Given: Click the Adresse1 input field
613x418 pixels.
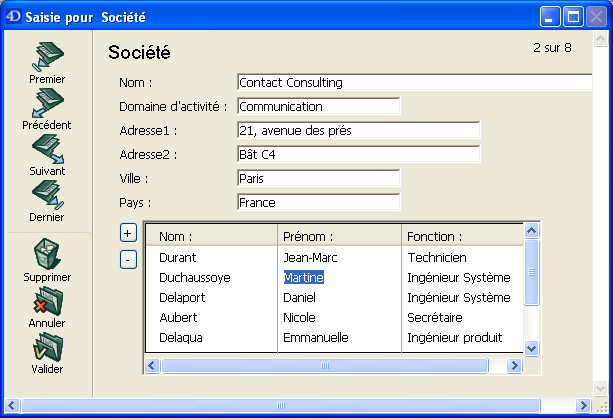Looking at the screenshot, I should click(x=358, y=130).
